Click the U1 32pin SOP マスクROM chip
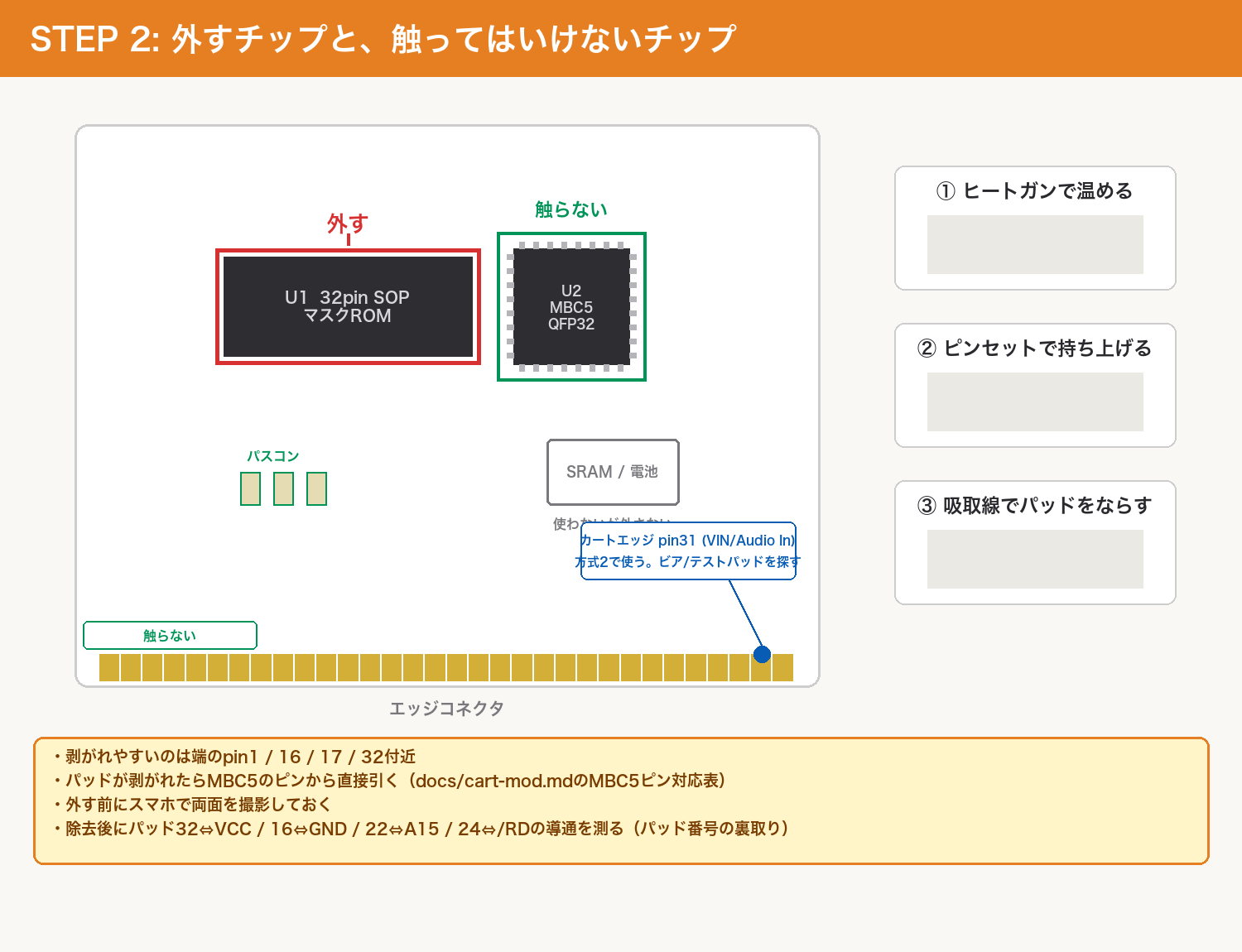Image resolution: width=1242 pixels, height=952 pixels. tap(348, 306)
